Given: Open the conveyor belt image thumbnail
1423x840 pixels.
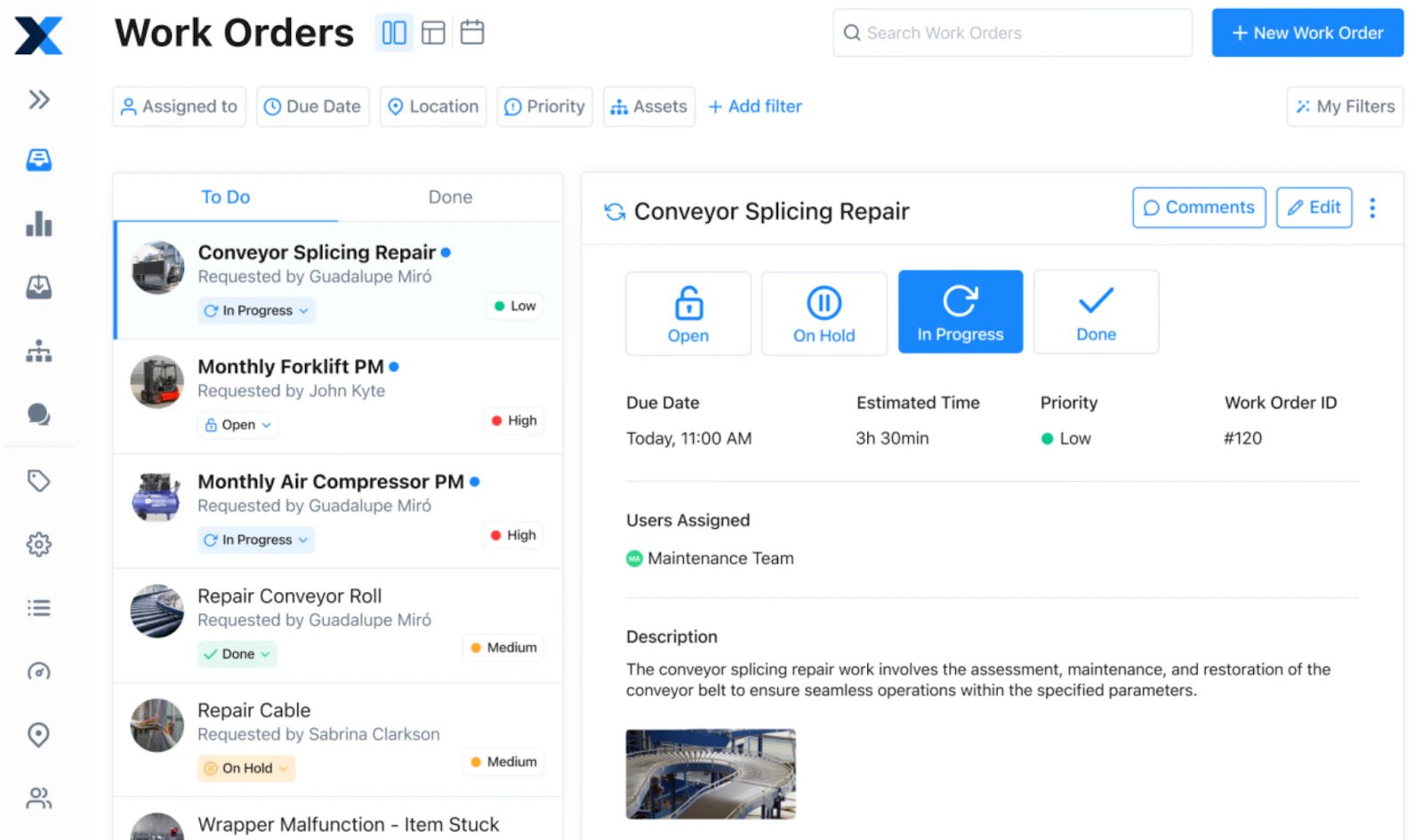Looking at the screenshot, I should pyautogui.click(x=711, y=774).
